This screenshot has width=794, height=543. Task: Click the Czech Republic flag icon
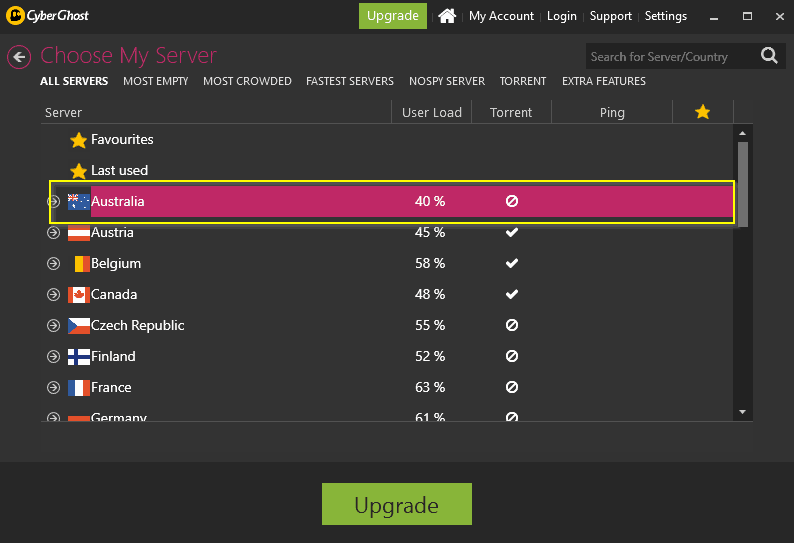(79, 326)
